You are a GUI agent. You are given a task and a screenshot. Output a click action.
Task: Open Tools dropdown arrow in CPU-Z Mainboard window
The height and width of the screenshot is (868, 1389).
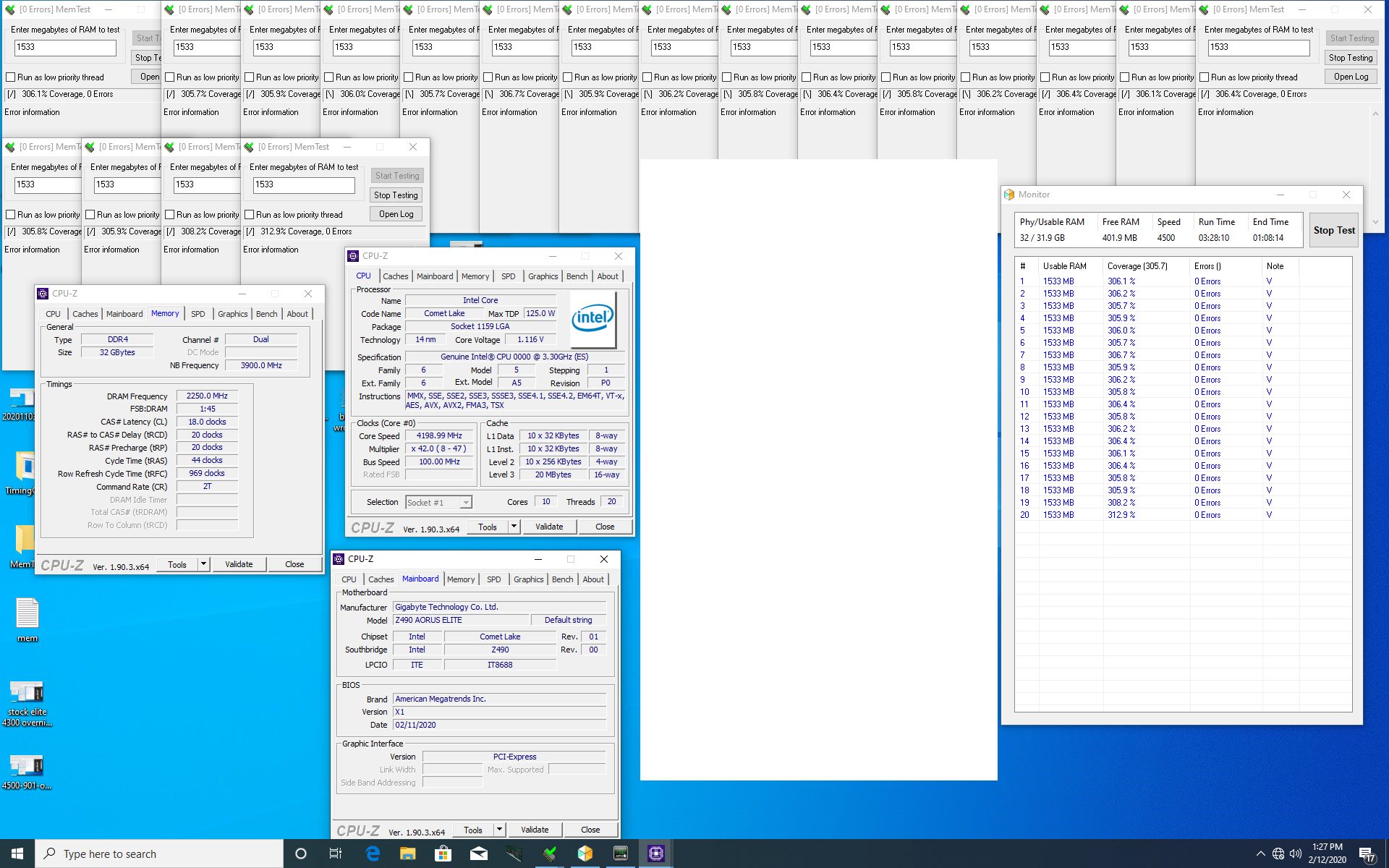[x=500, y=830]
